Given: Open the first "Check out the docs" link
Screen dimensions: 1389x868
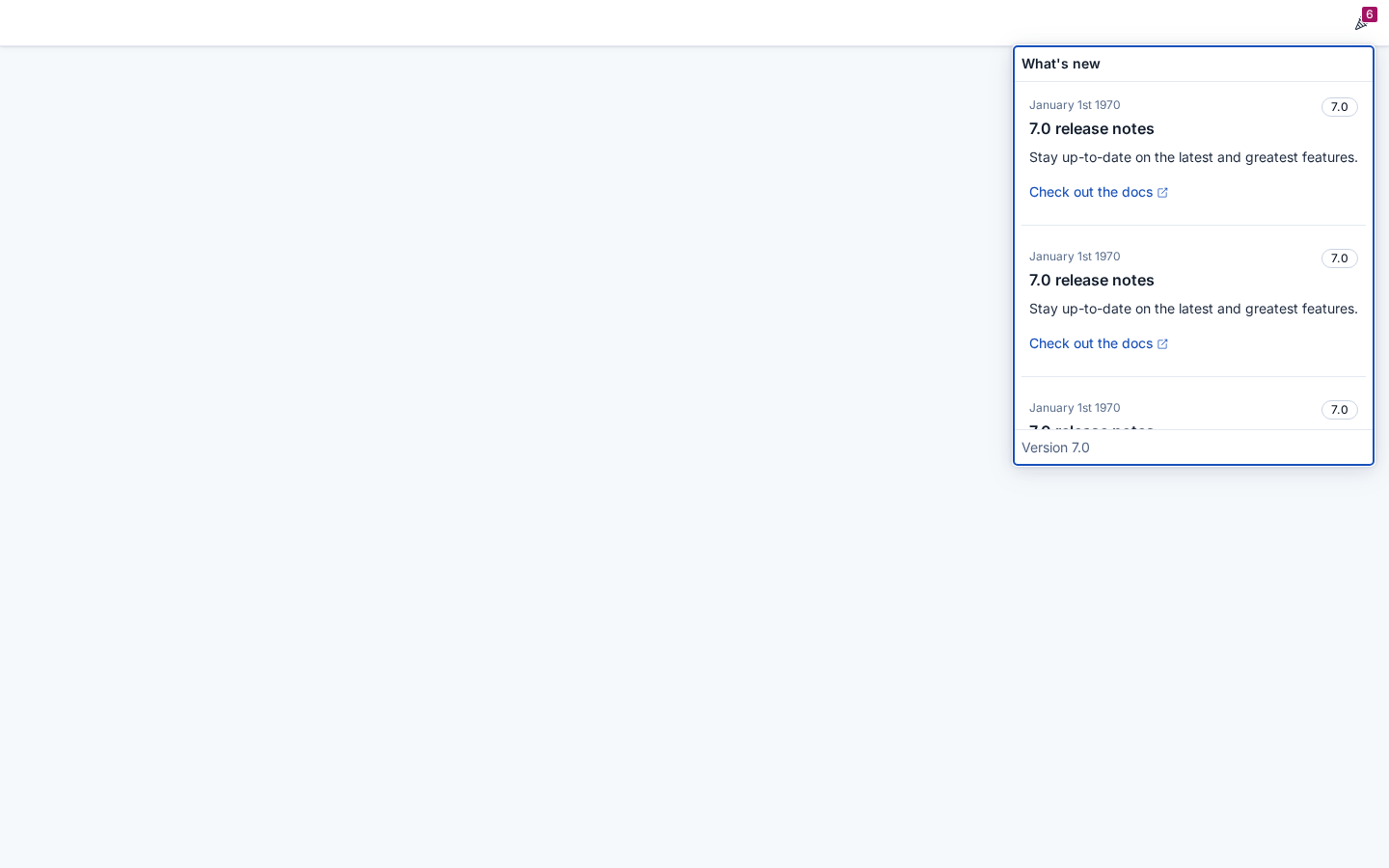Looking at the screenshot, I should point(1099,192).
